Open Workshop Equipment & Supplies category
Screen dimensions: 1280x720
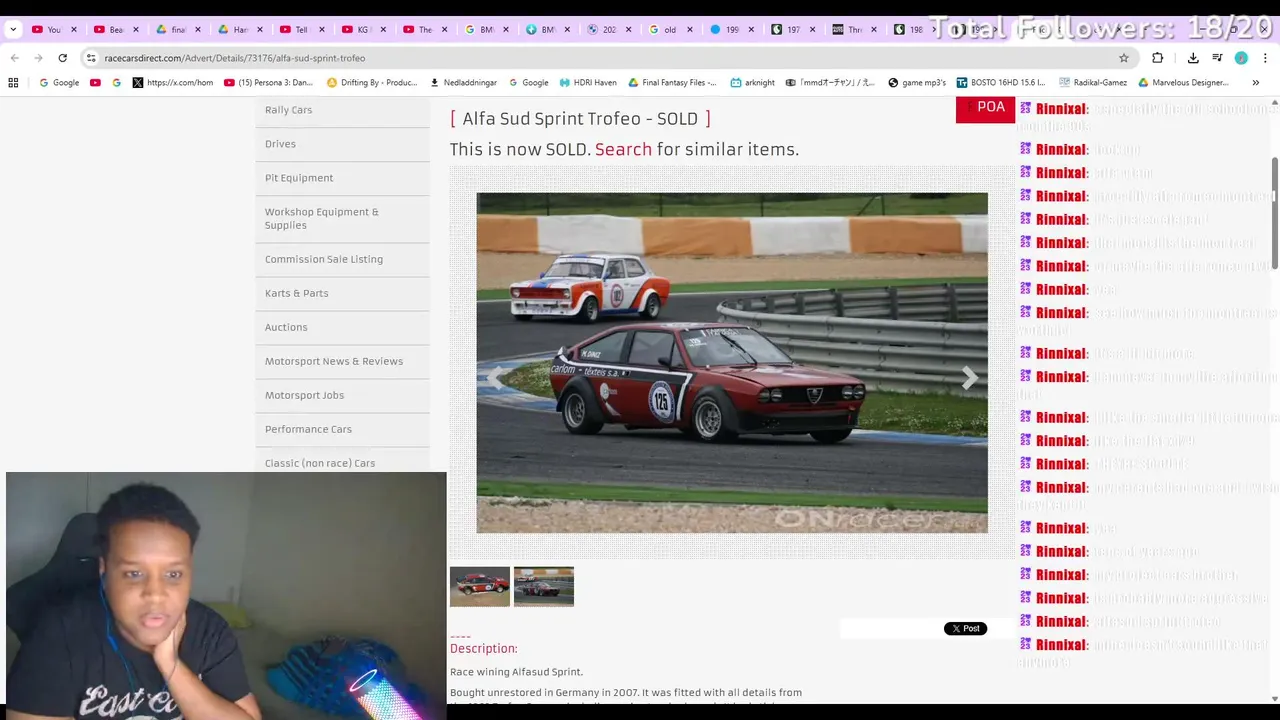(322, 218)
